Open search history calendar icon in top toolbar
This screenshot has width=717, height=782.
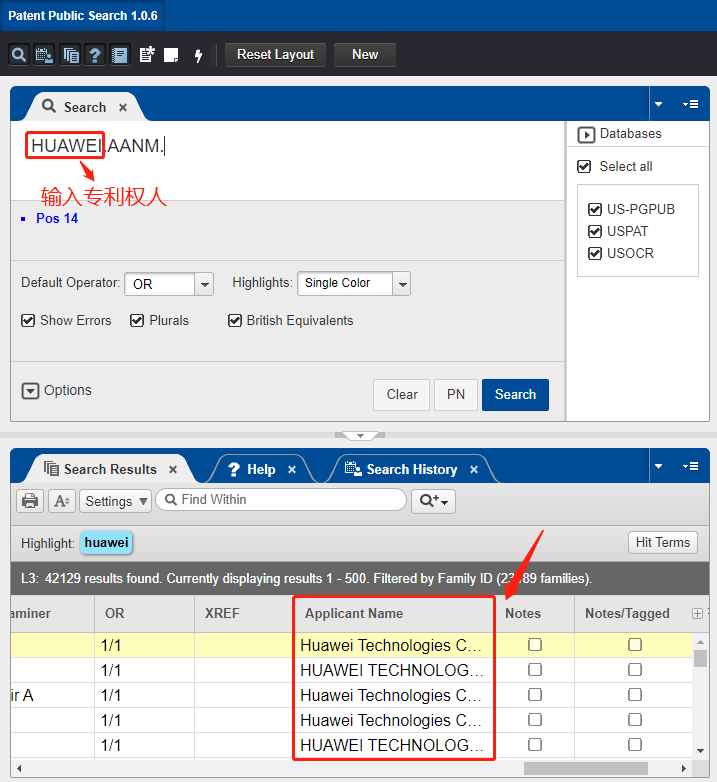pyautogui.click(x=44, y=55)
